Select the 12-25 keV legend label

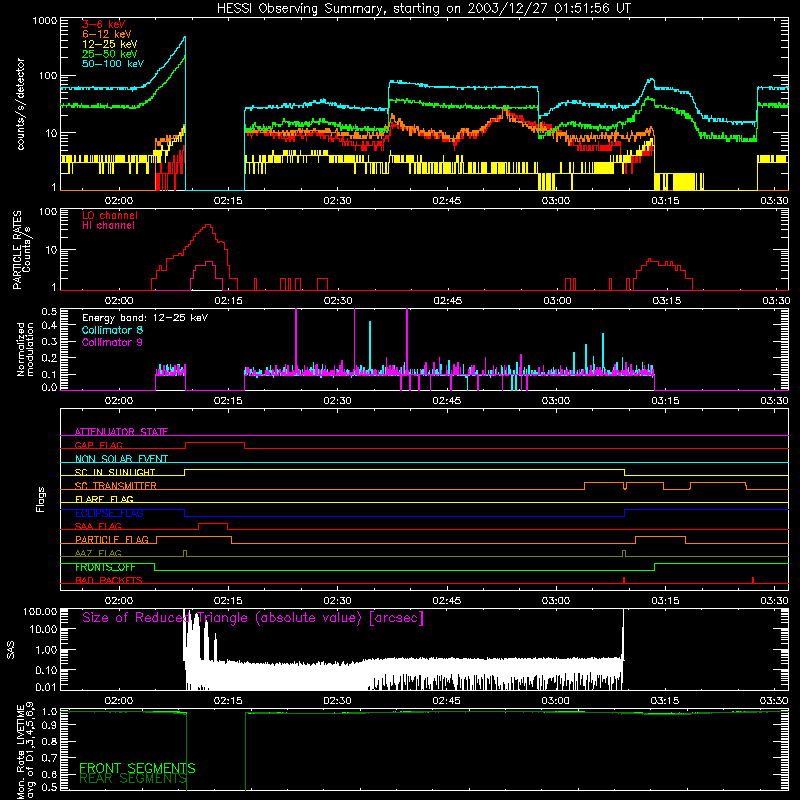(x=110, y=44)
